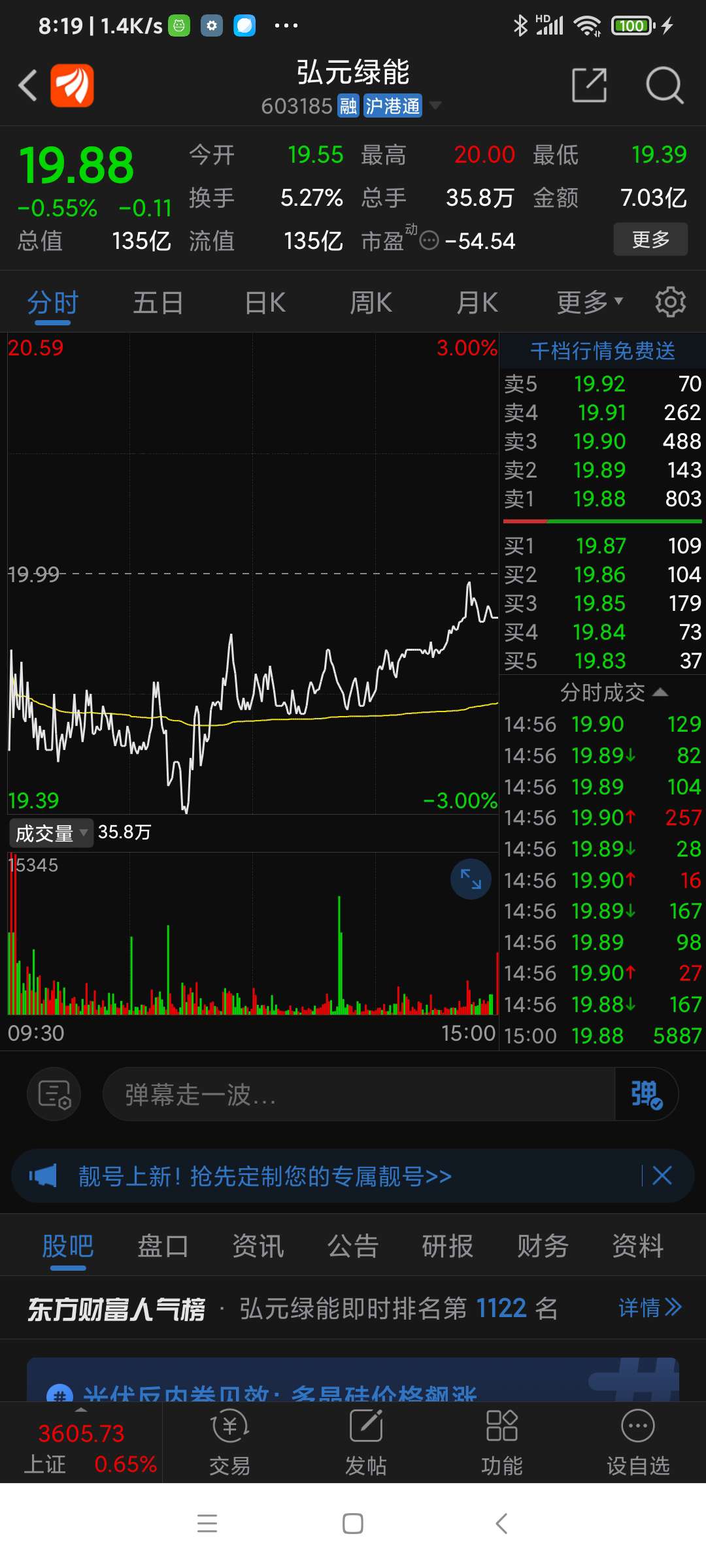Image resolution: width=706 pixels, height=1568 pixels.
Task: Tap 卖1 price 19.88 row
Action: click(x=603, y=498)
